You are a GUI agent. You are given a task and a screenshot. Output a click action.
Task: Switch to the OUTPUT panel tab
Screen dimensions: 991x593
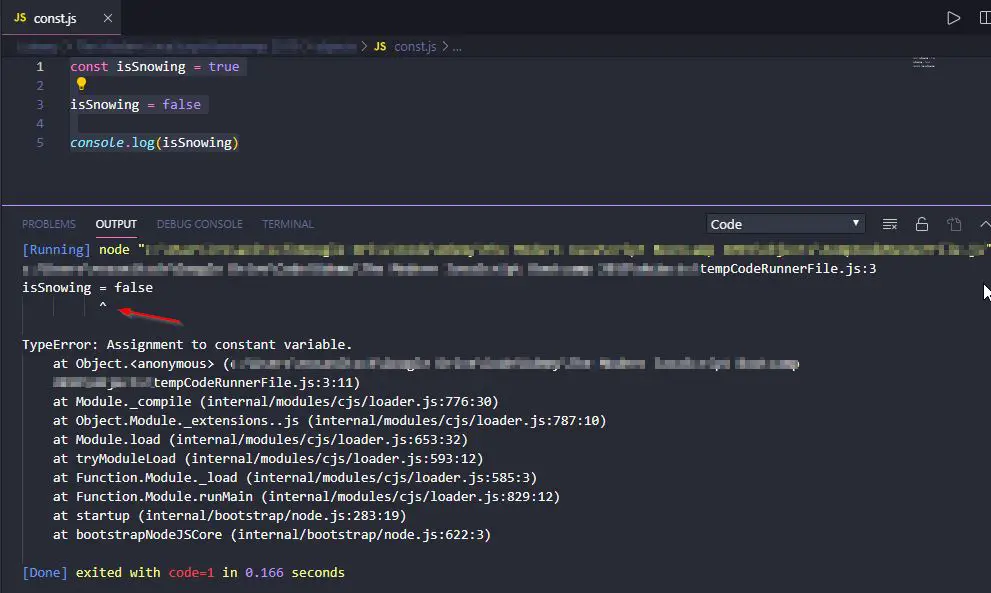116,224
